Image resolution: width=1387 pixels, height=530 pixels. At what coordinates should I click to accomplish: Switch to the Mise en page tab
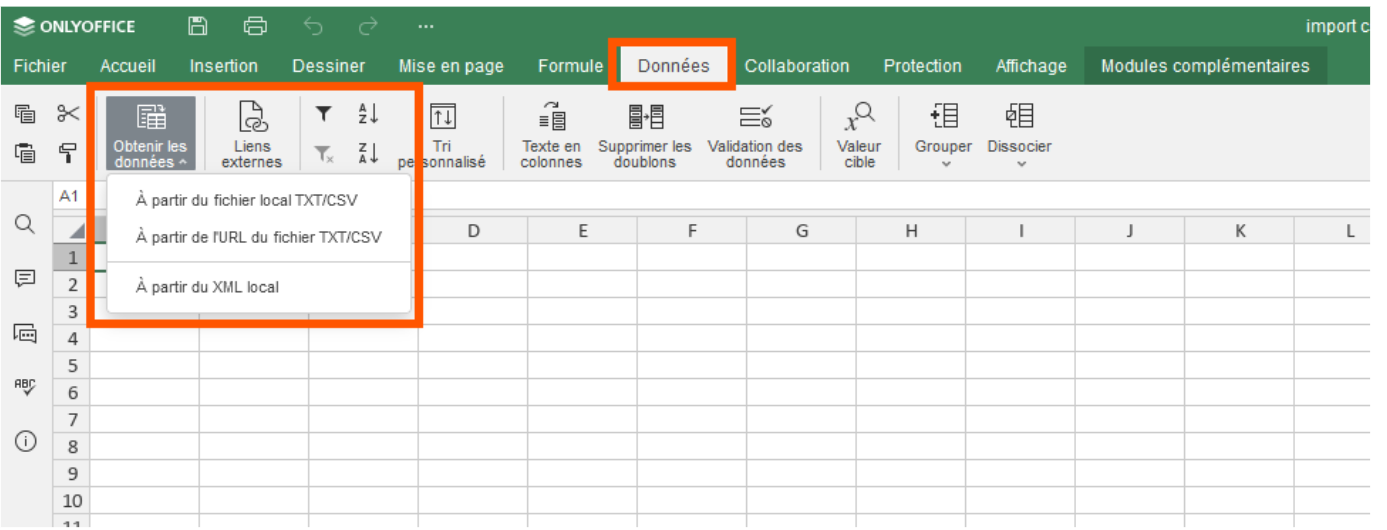click(x=451, y=66)
